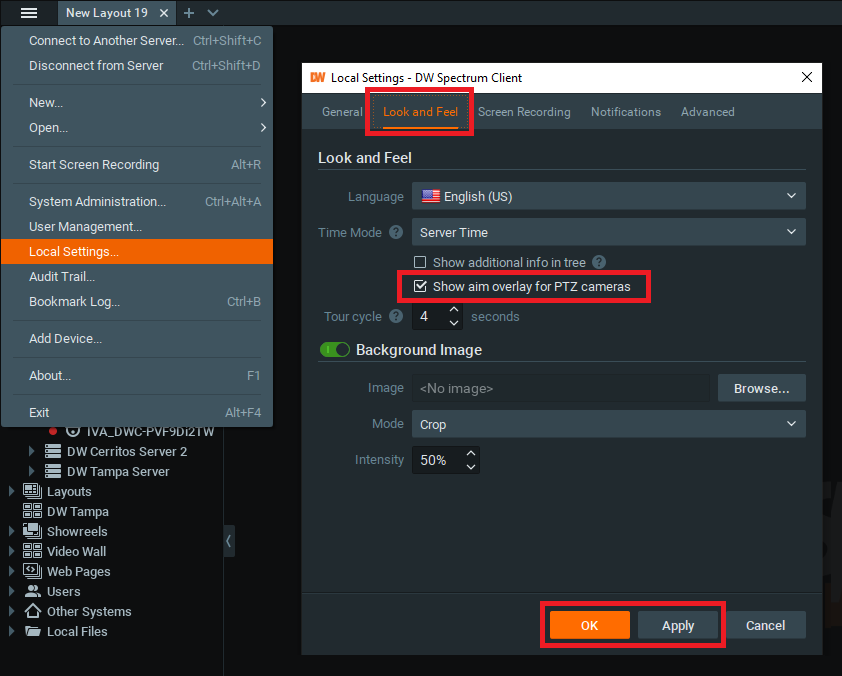
Task: Switch to the Screen Recording tab
Action: click(524, 112)
